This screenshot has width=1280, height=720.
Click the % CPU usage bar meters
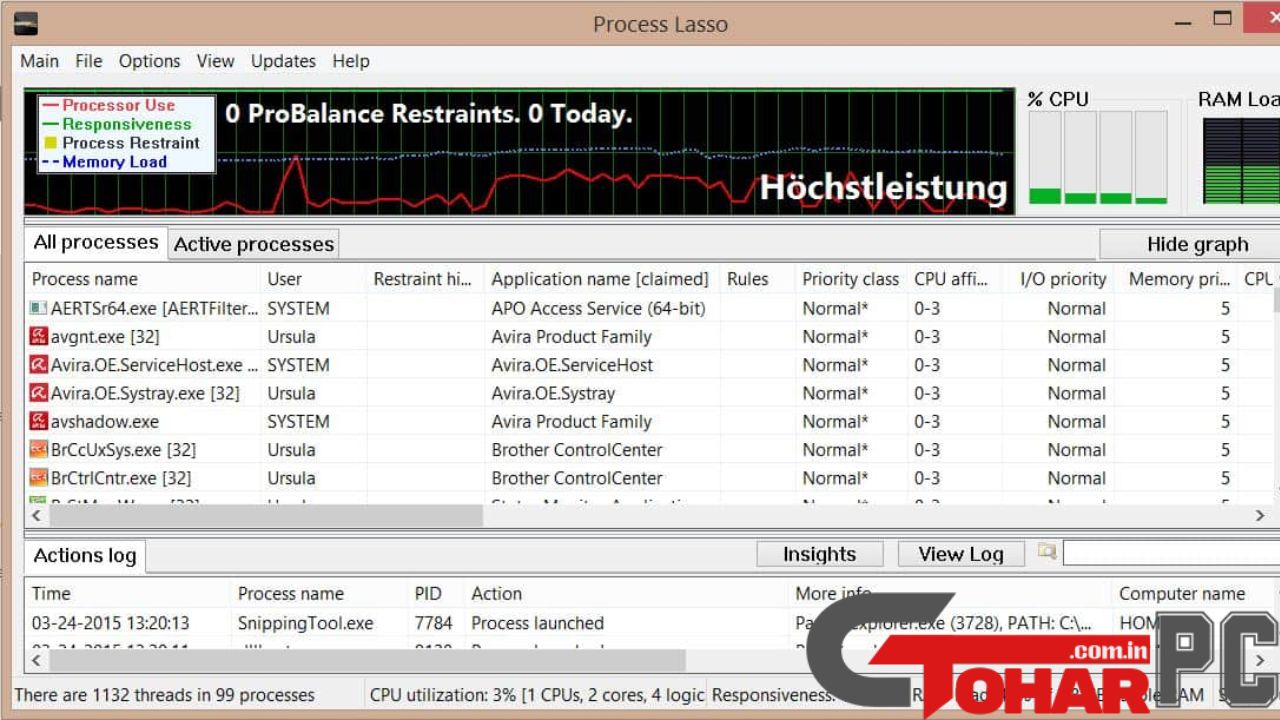pyautogui.click(x=1098, y=157)
